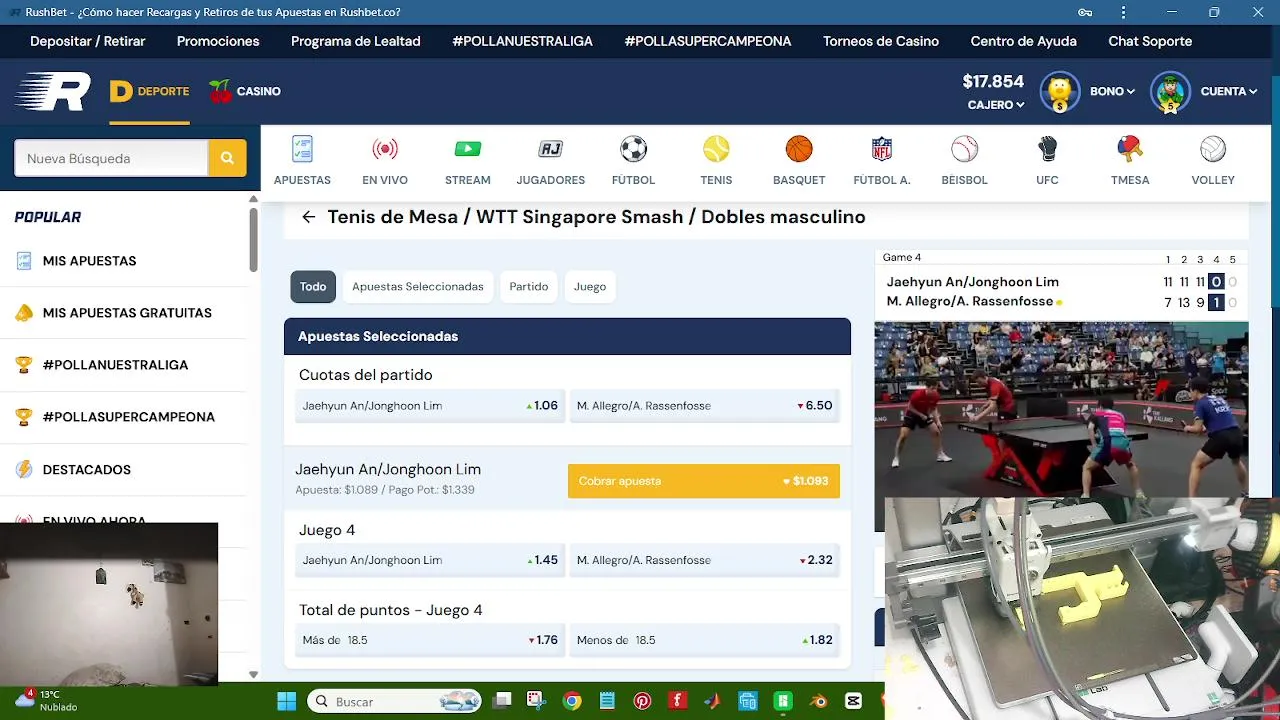Open #POLLASUPERCAMPEONA in the top menu
The image size is (1280, 720).
(x=708, y=41)
